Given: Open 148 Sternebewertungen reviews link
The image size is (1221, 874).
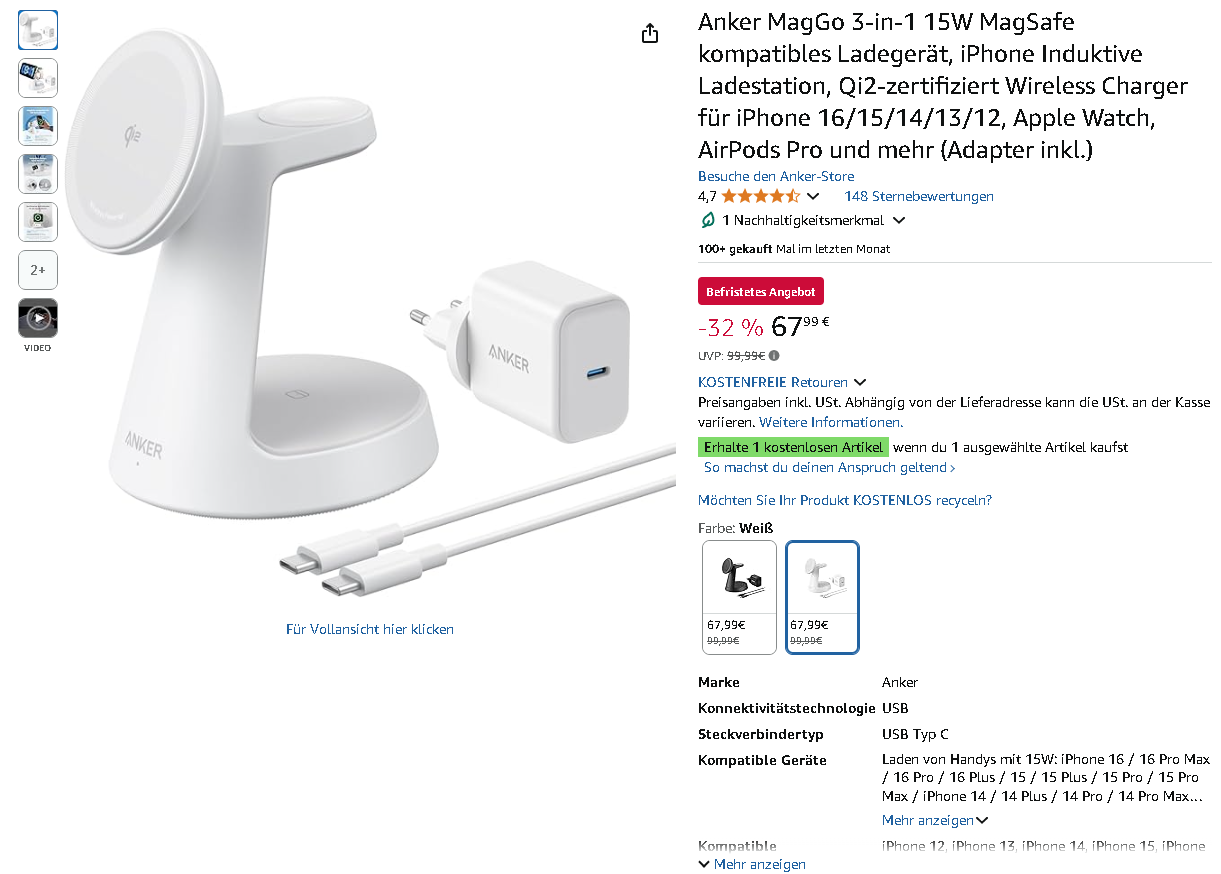Looking at the screenshot, I should tap(919, 196).
